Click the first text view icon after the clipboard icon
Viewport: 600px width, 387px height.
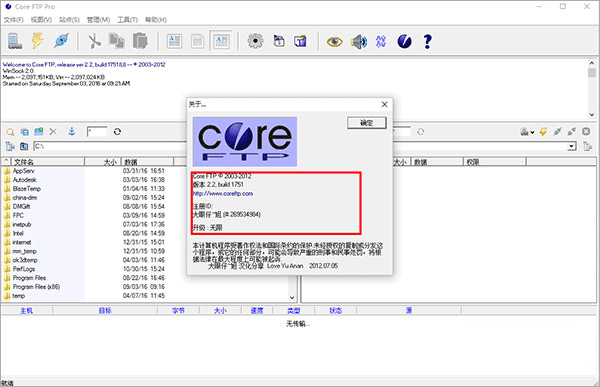(x=174, y=41)
